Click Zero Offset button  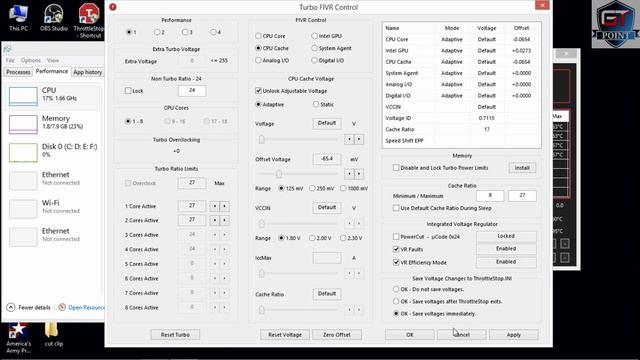pos(337,335)
